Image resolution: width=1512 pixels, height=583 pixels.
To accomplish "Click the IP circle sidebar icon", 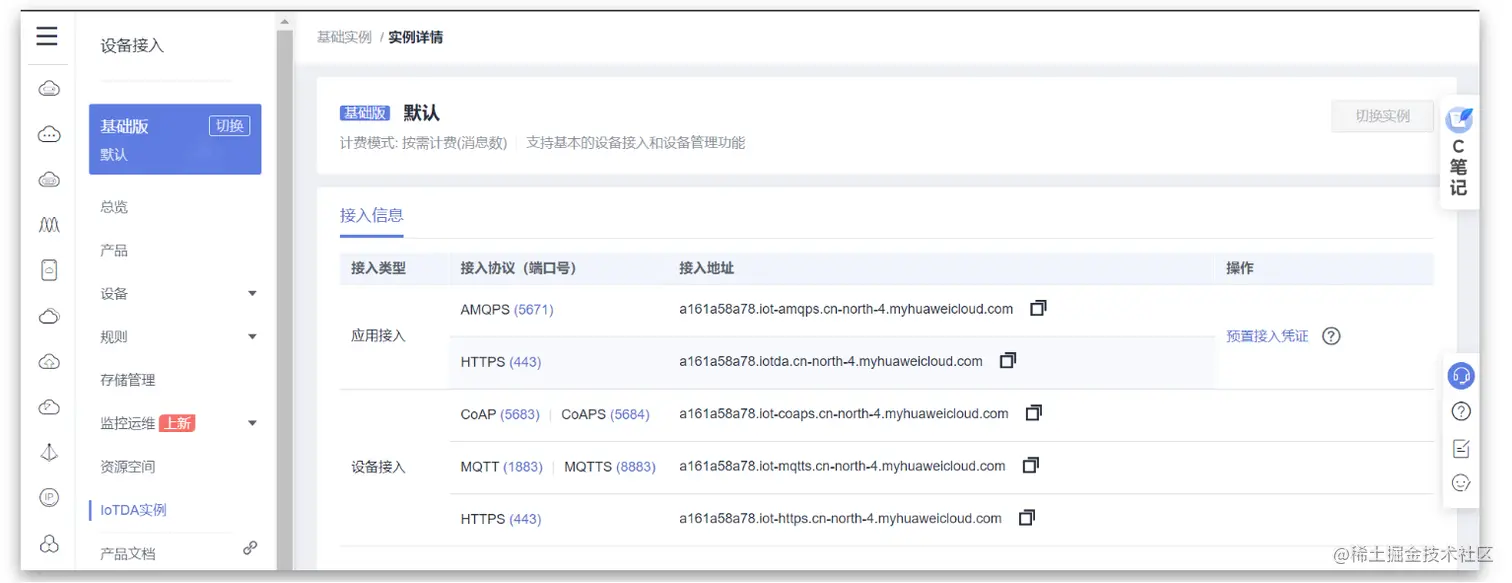I will 49,497.
